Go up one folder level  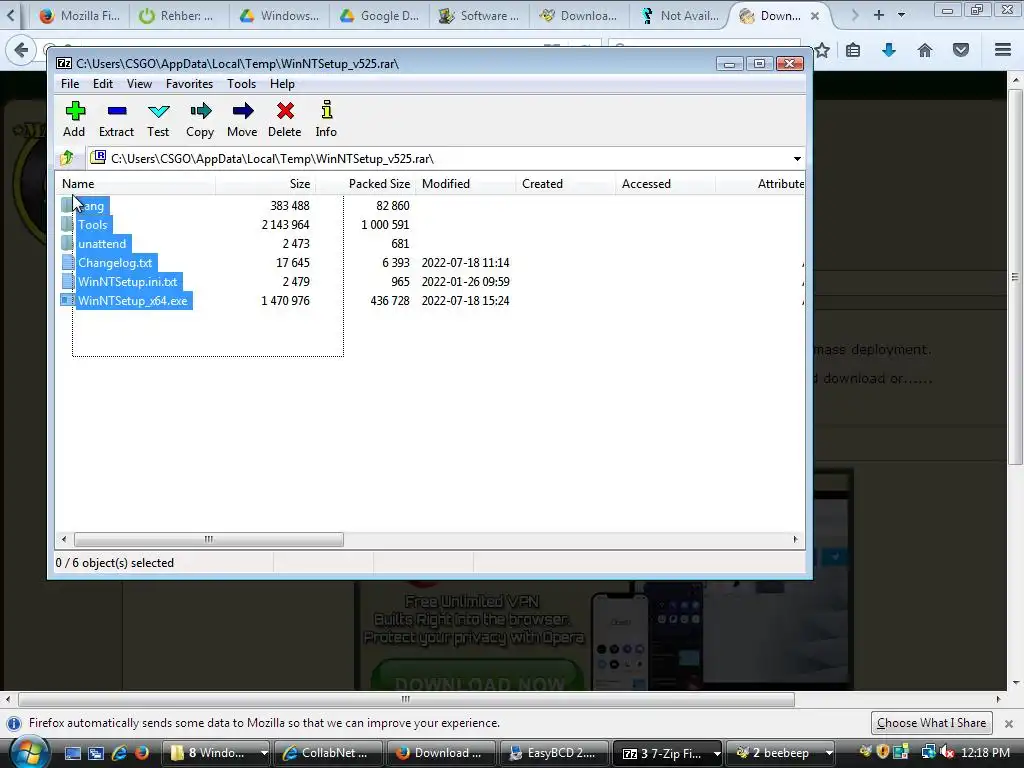(x=67, y=158)
